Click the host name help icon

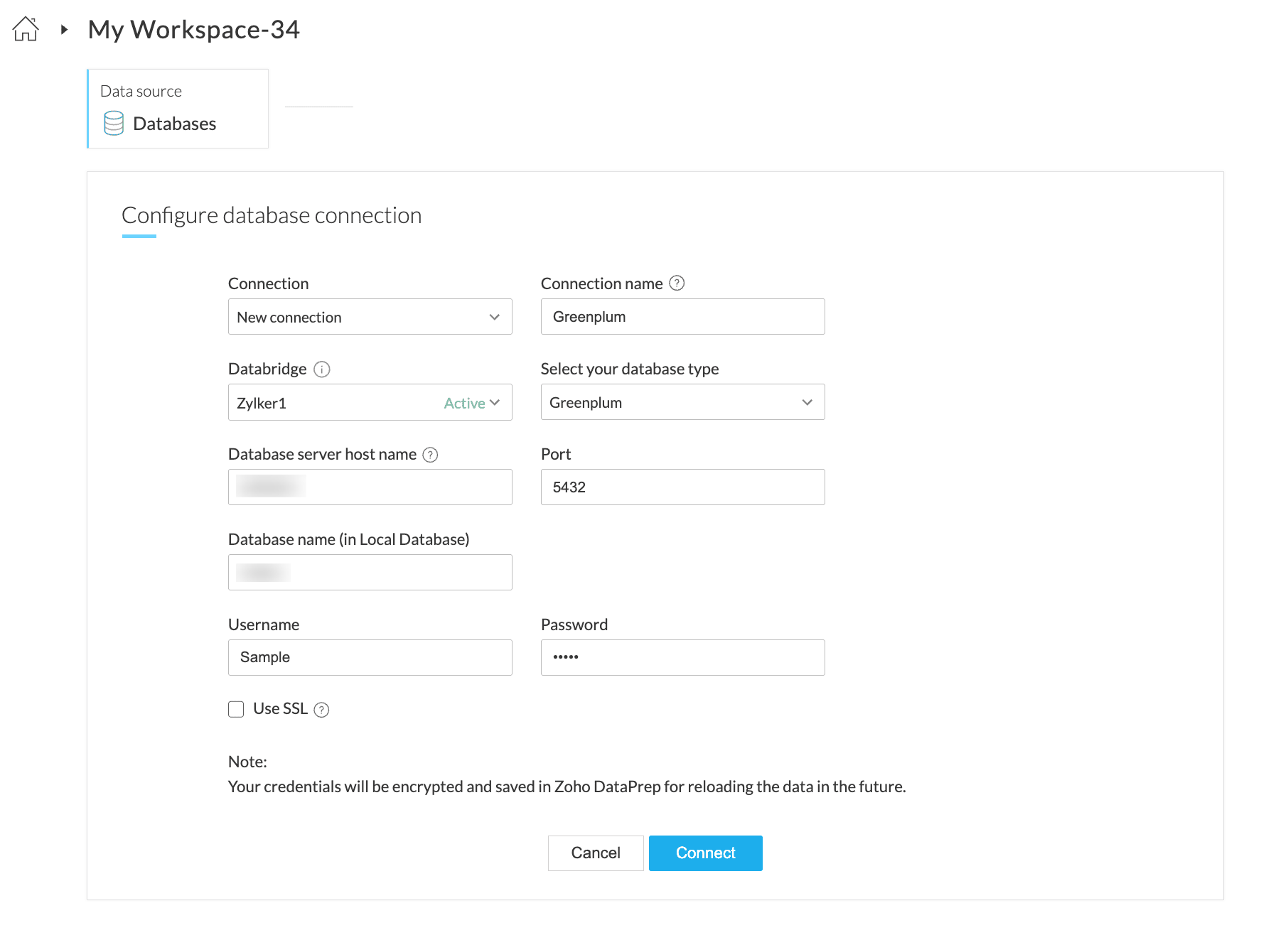[430, 455]
